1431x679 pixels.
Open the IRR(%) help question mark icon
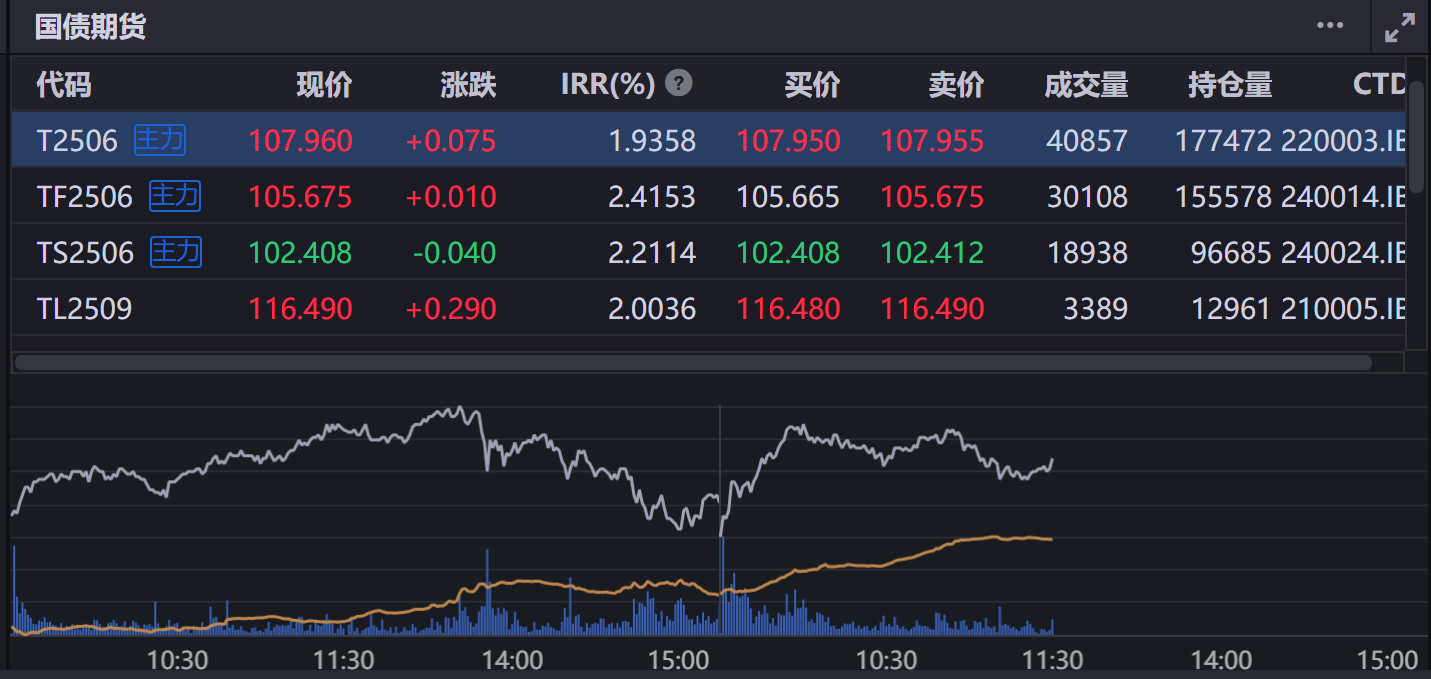click(677, 84)
